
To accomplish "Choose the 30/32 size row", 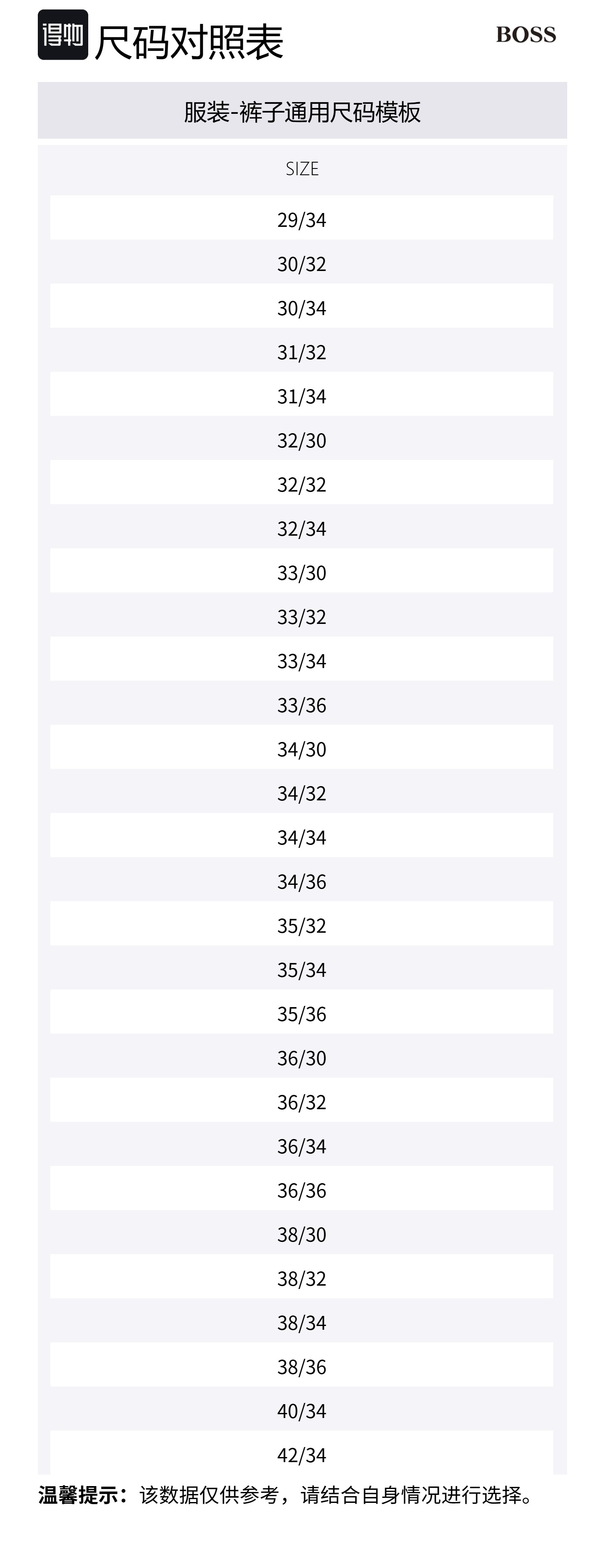I will 302,263.
